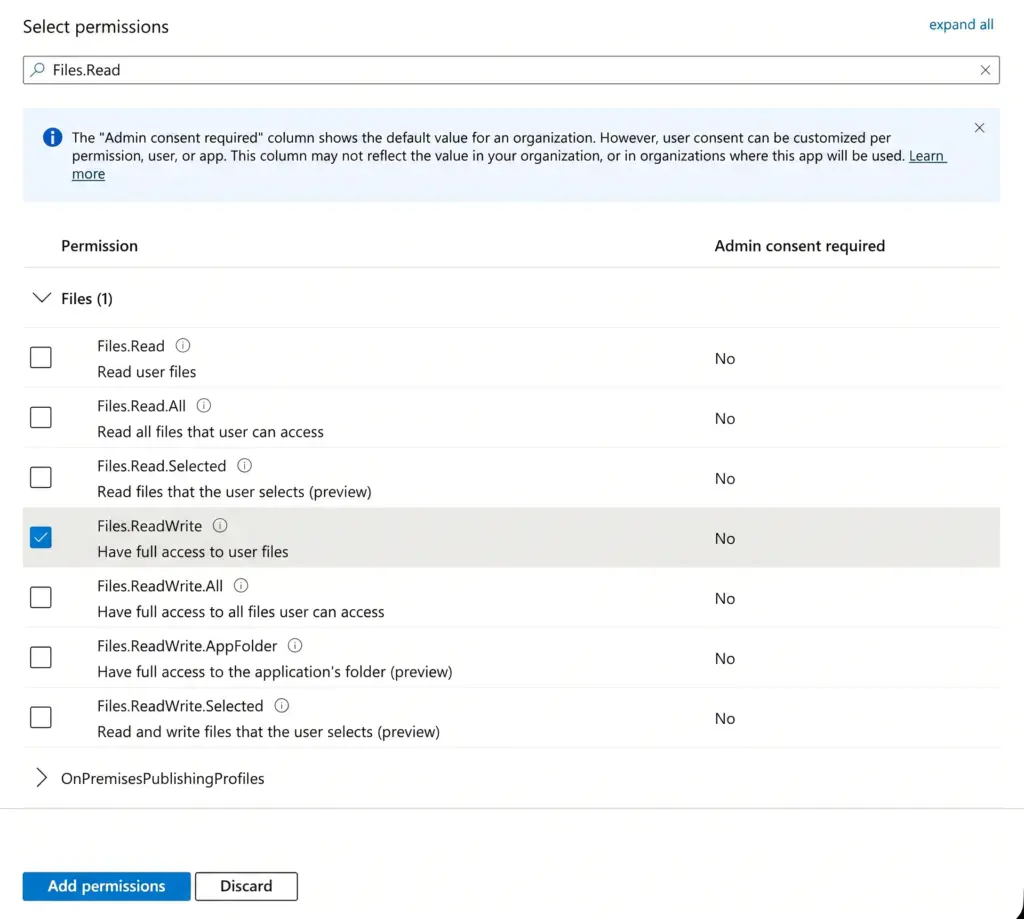
Task: Click the OnPremisesPublishingProfiles label
Action: 163,779
